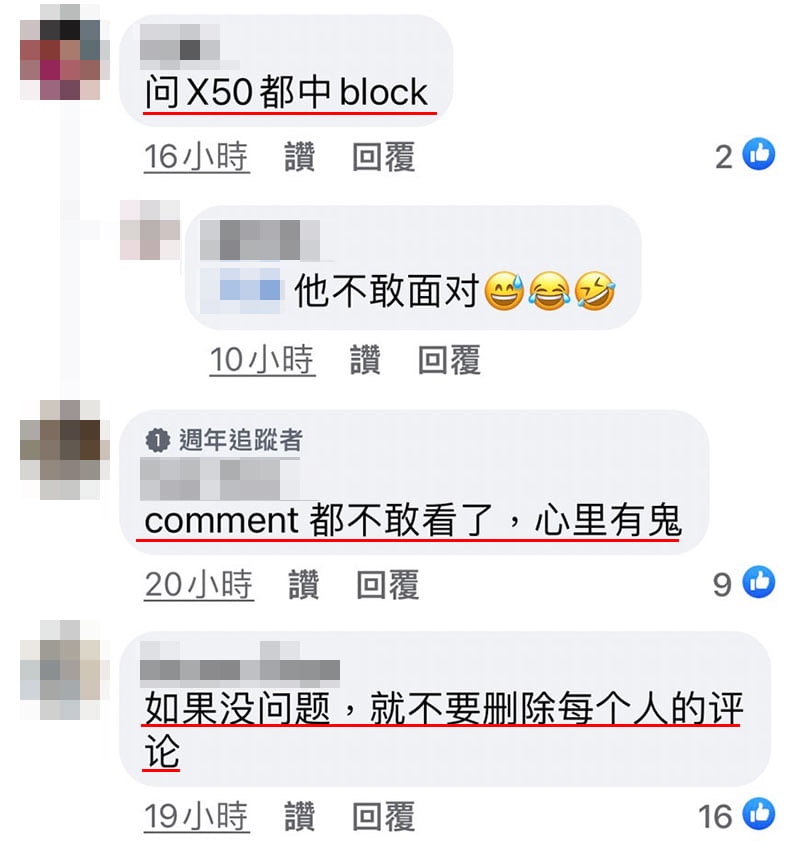Open the 16小時 timestamp link
Screen dimensions: 800x847
coord(197,157)
